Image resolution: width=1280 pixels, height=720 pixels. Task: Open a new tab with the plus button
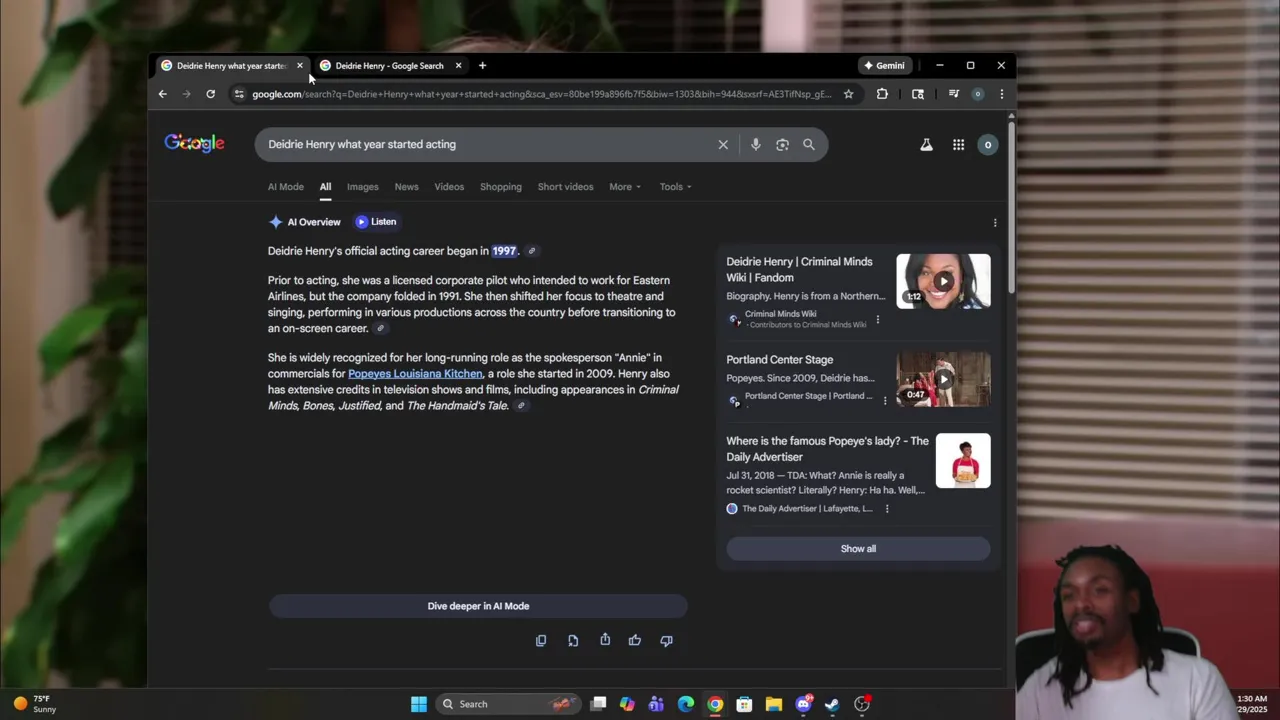pos(482,66)
